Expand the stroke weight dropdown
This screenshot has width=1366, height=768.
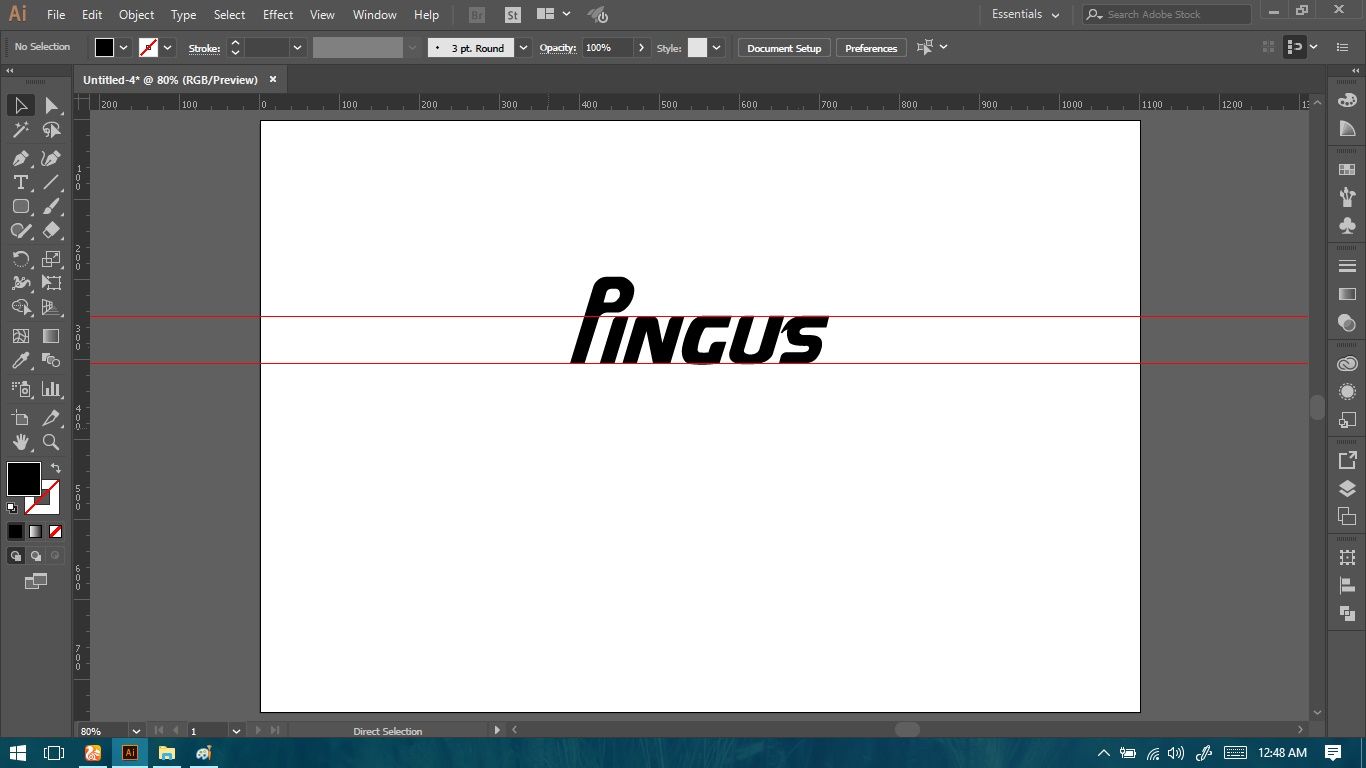(297, 47)
